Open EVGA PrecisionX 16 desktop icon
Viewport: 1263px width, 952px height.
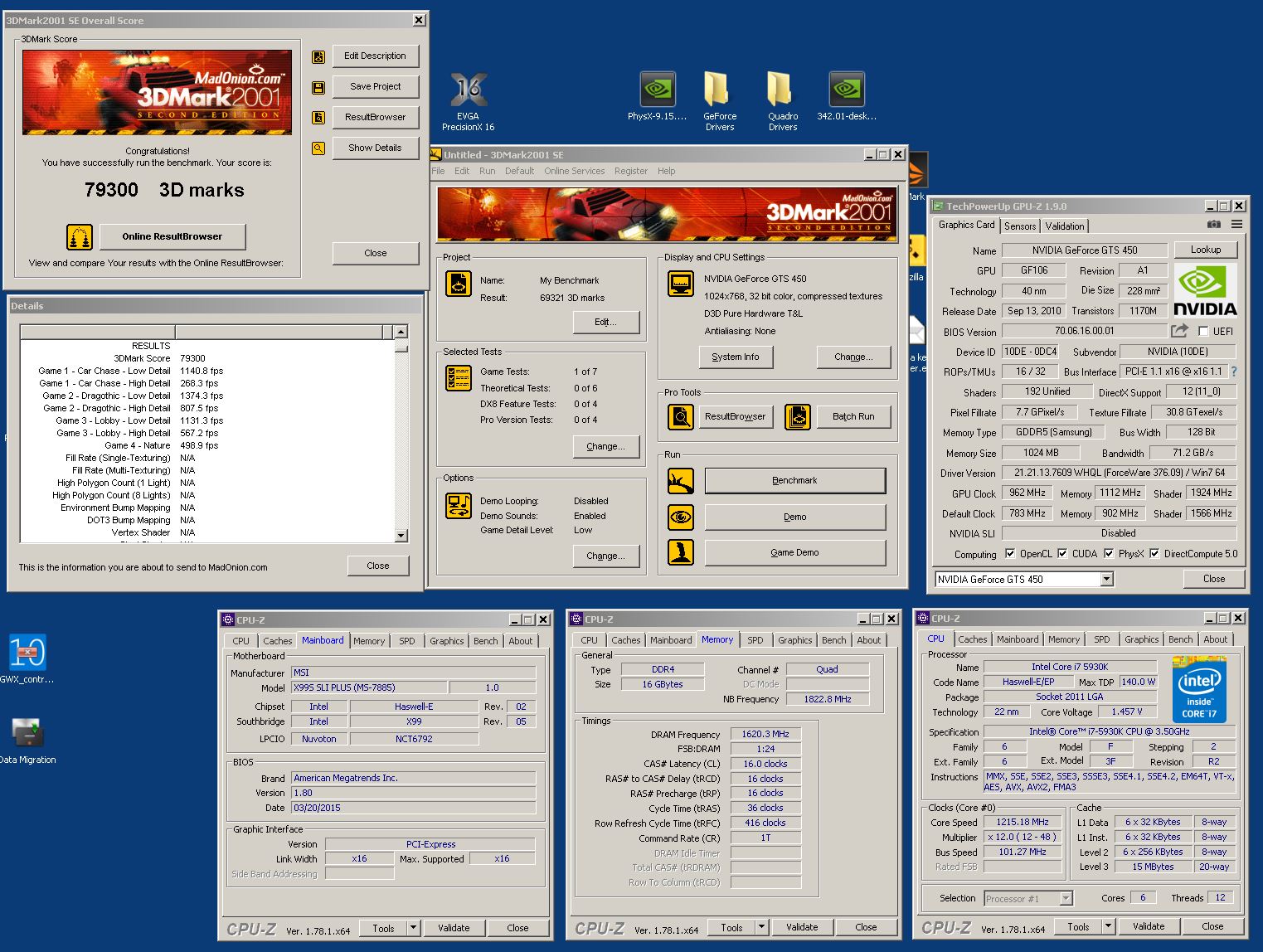pyautogui.click(x=469, y=101)
